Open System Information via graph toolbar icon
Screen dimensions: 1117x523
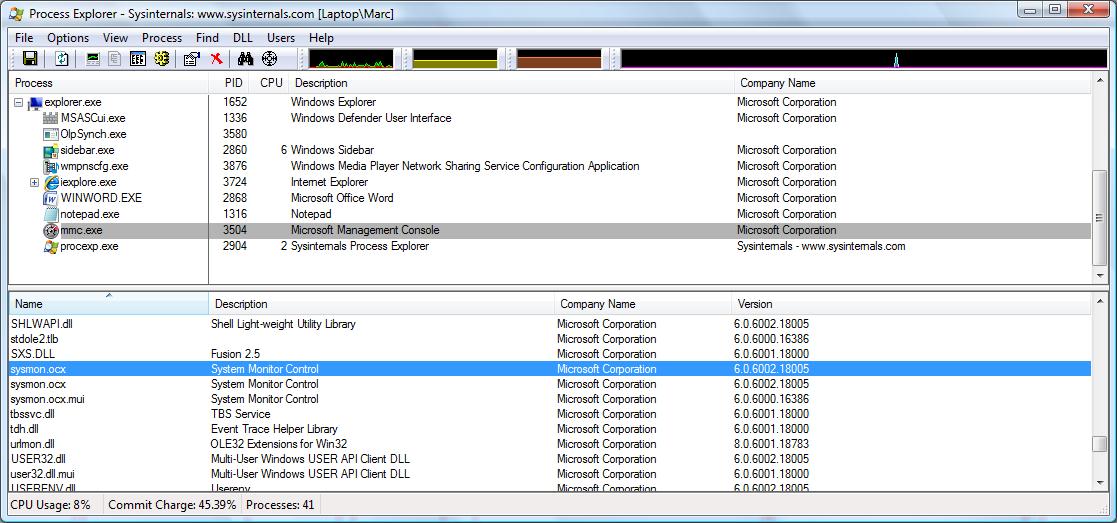pyautogui.click(x=93, y=59)
